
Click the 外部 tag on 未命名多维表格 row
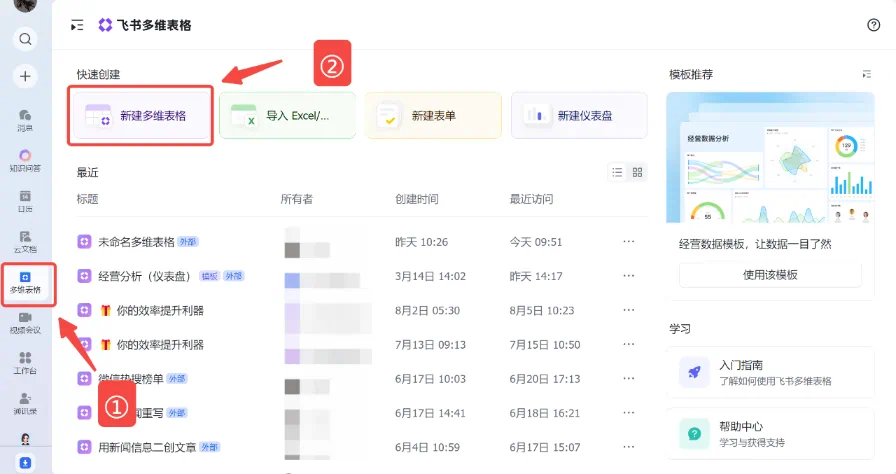pos(187,242)
